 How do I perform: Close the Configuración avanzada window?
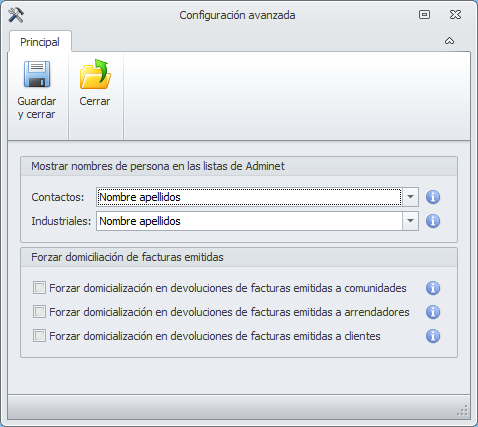click(x=455, y=15)
